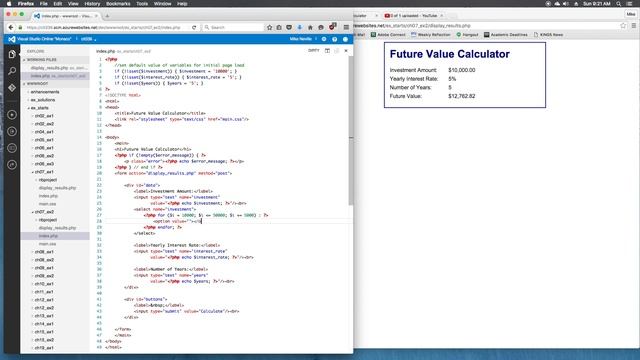Open the History menu
This screenshot has width=640, height=360.
point(92,4)
